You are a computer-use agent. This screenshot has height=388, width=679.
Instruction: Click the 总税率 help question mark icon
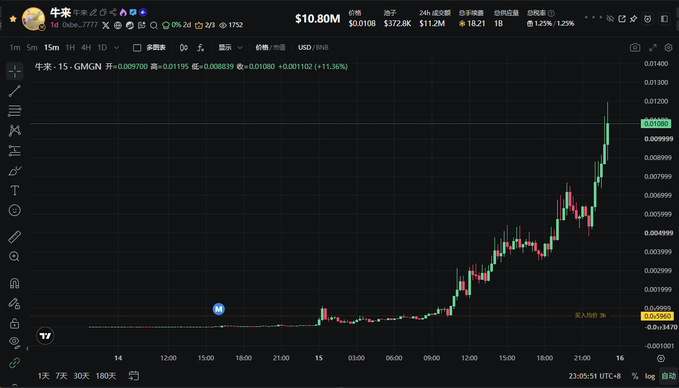tap(551, 13)
